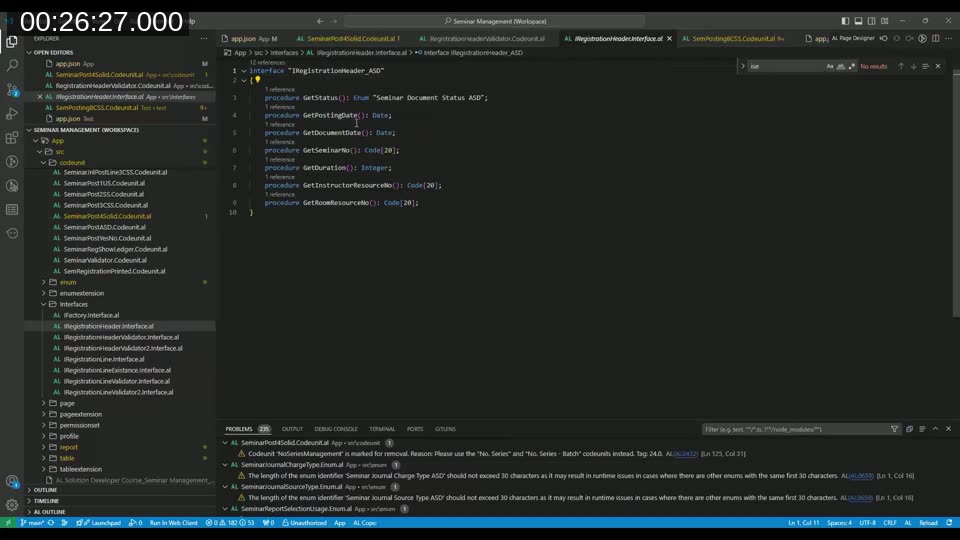
Task: Expand the replace toggle in find widget
Action: (743, 66)
